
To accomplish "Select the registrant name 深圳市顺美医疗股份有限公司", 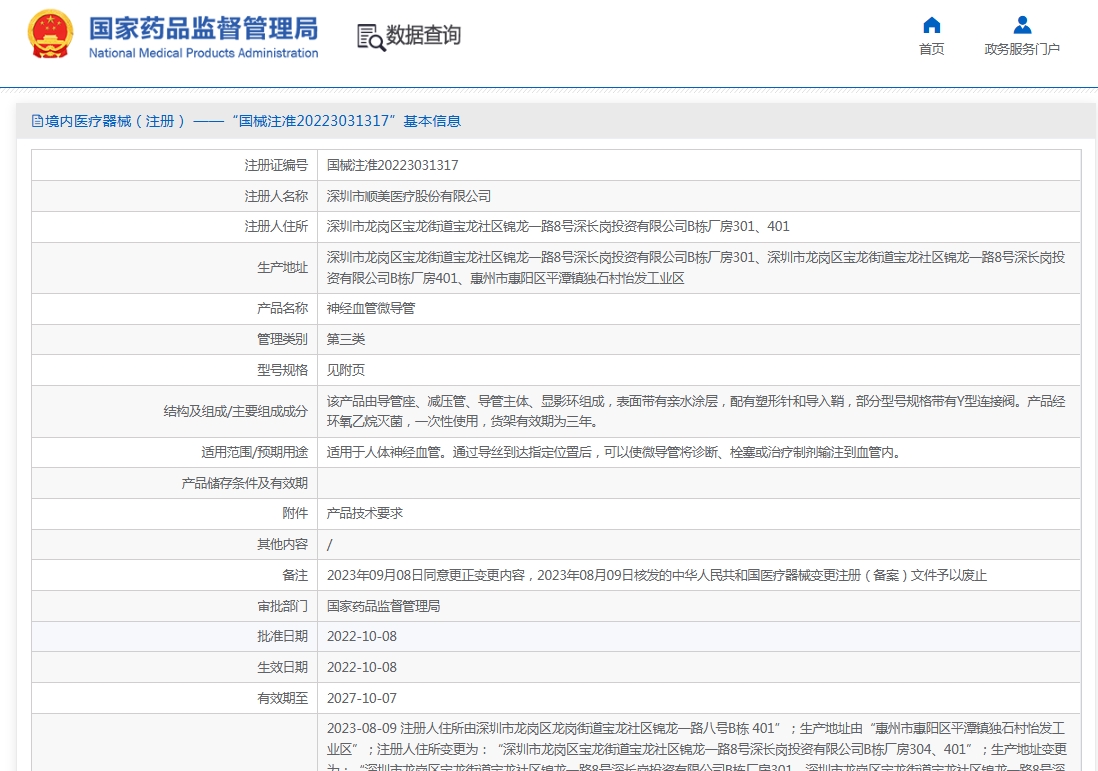I will [408, 196].
